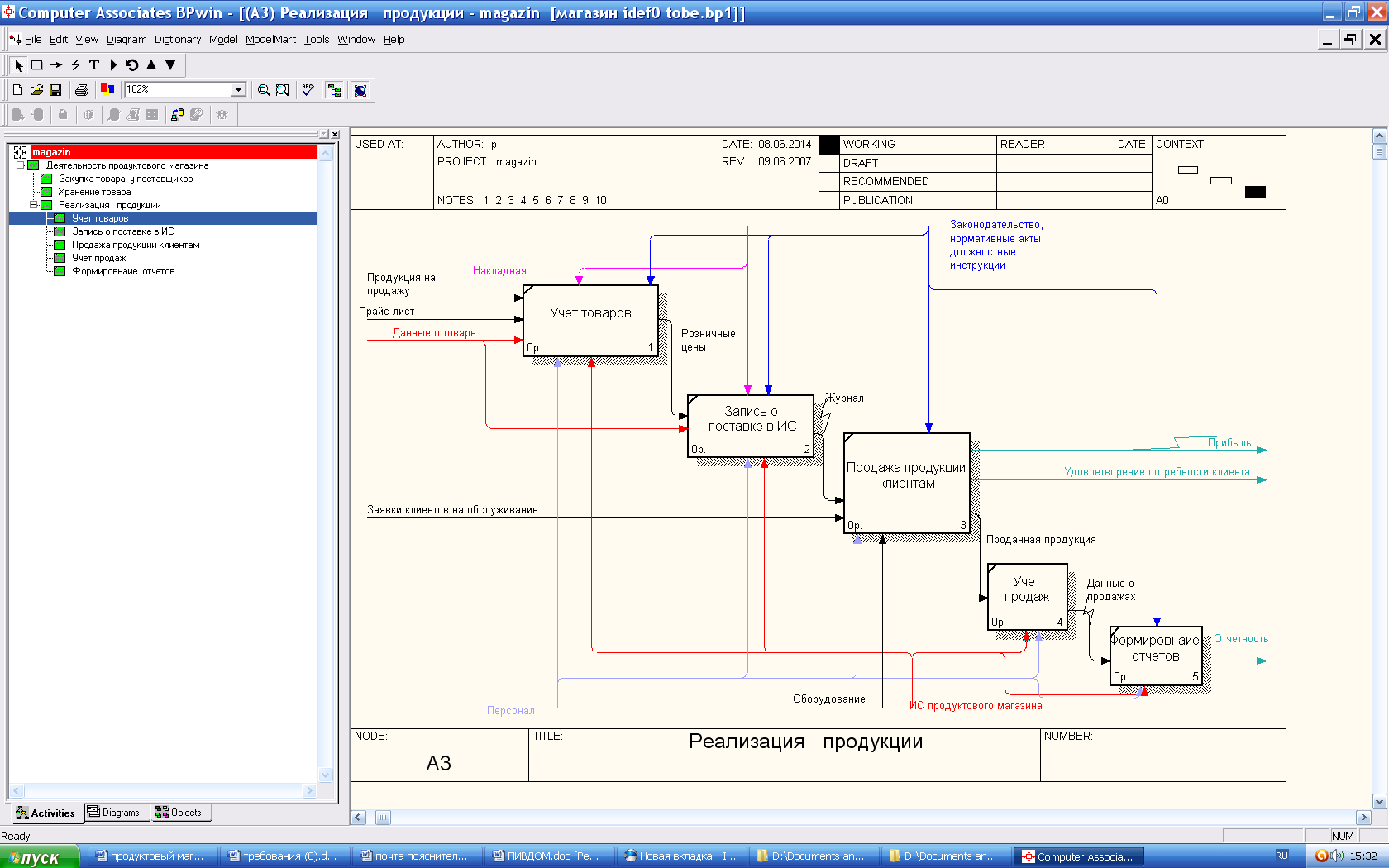This screenshot has height=868, width=1389.
Task: Print the diagram
Action: (x=82, y=90)
